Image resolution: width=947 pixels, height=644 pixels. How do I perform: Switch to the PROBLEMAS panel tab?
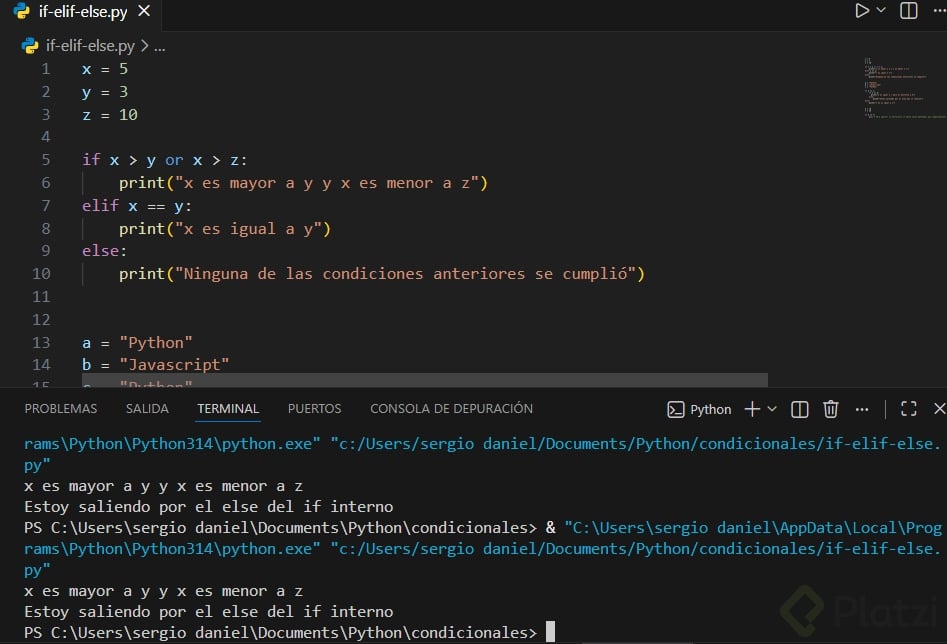point(61,408)
